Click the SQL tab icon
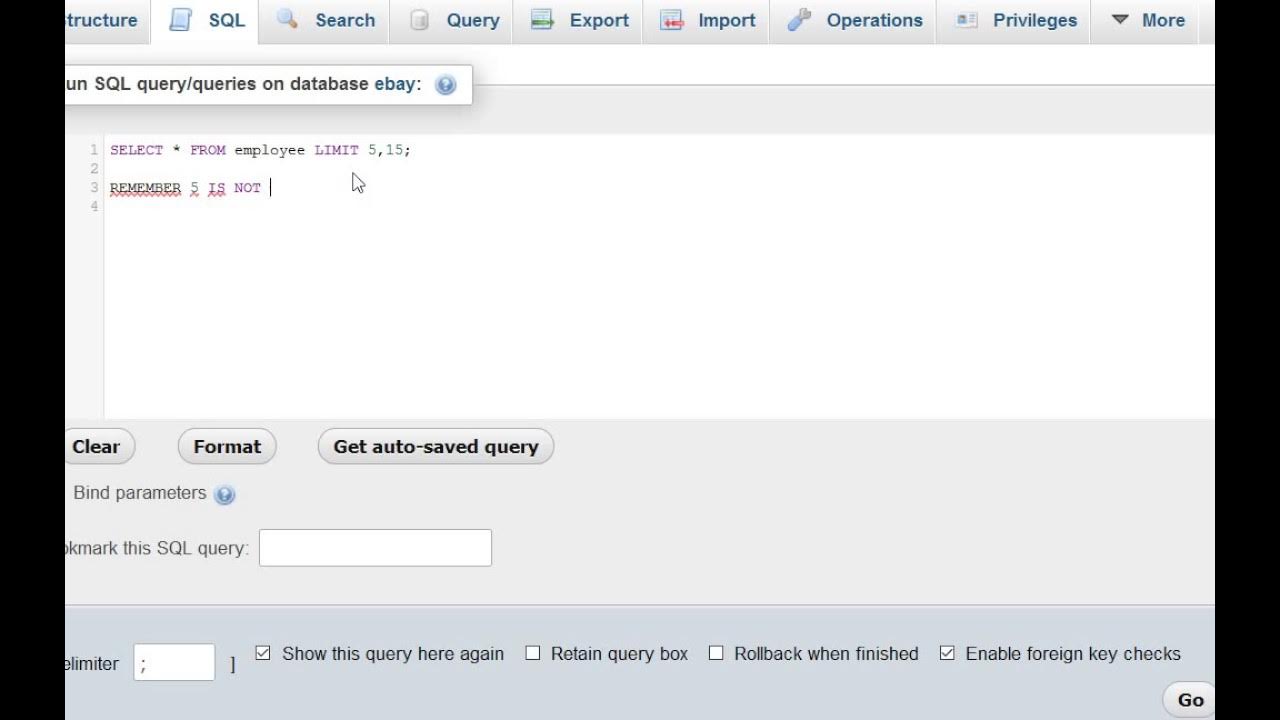 tap(181, 20)
